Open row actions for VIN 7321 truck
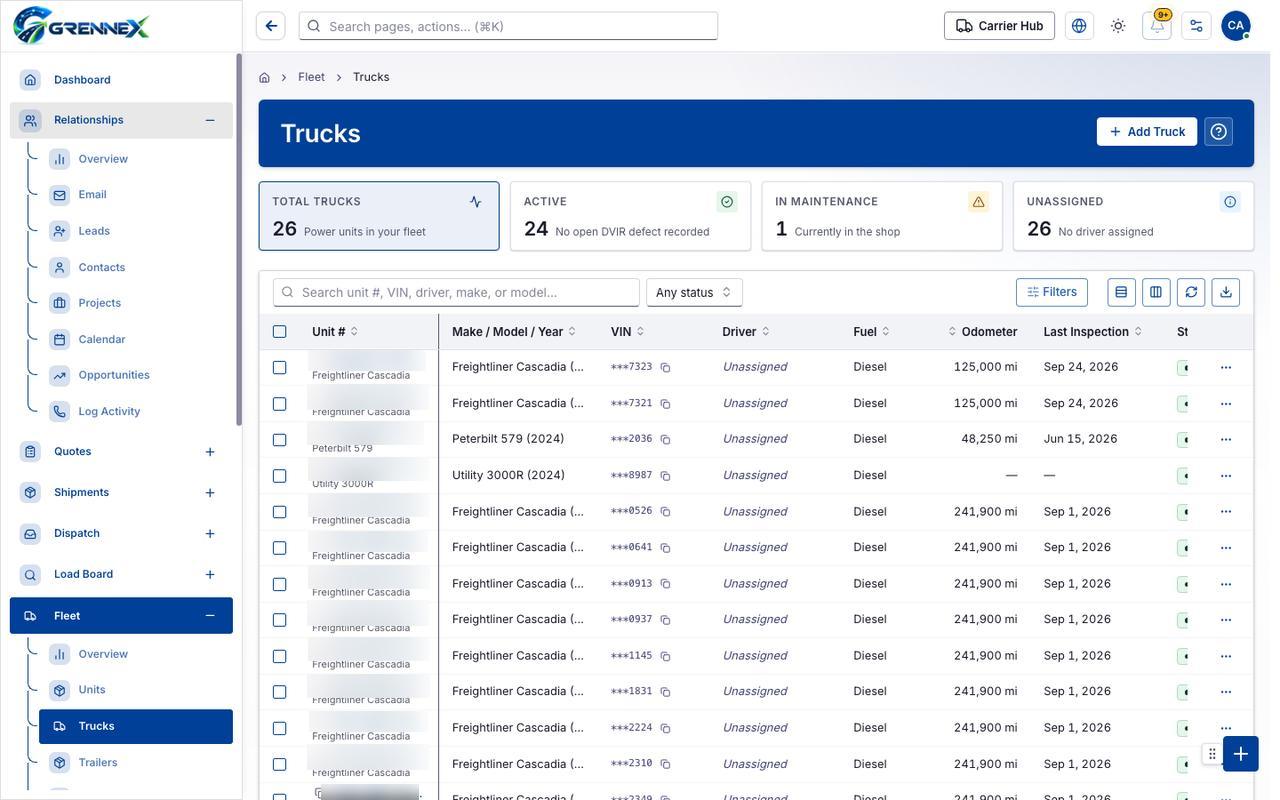This screenshot has width=1280, height=800. click(x=1226, y=404)
